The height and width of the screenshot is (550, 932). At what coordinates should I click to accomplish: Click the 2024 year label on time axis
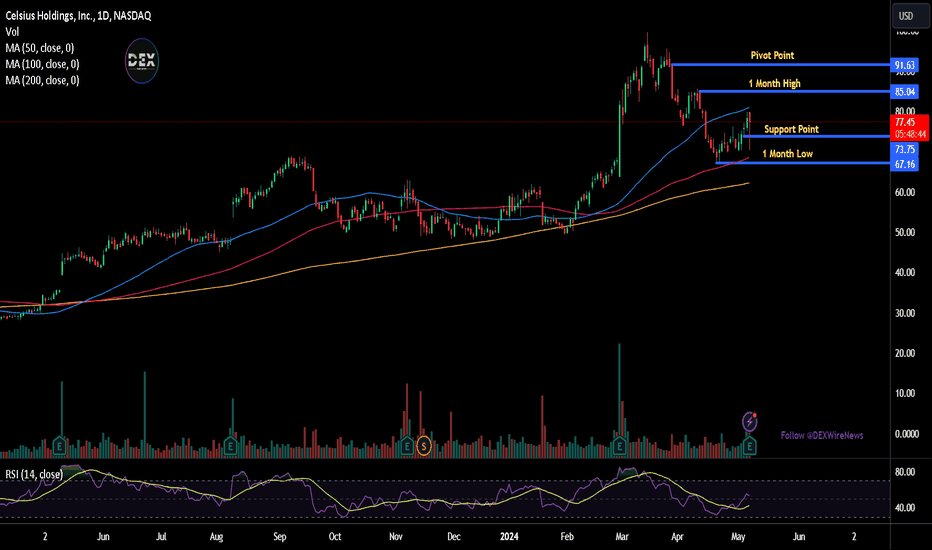click(509, 536)
